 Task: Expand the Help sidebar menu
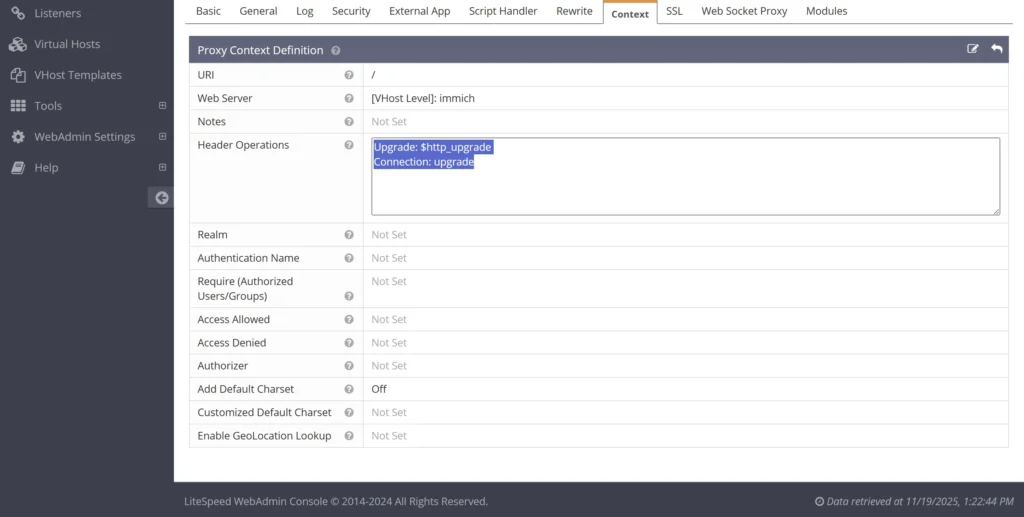click(162, 168)
